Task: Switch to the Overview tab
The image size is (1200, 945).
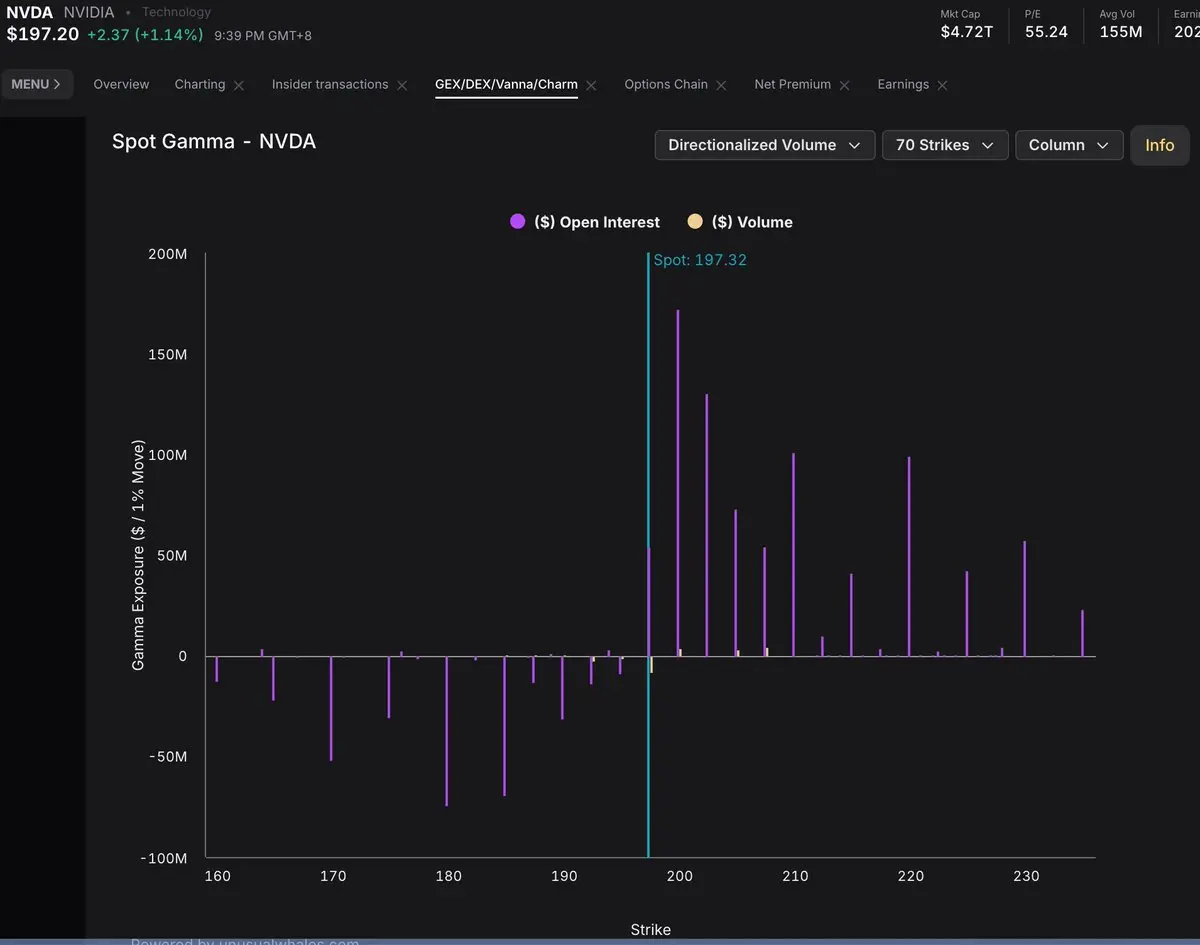Action: [x=121, y=84]
